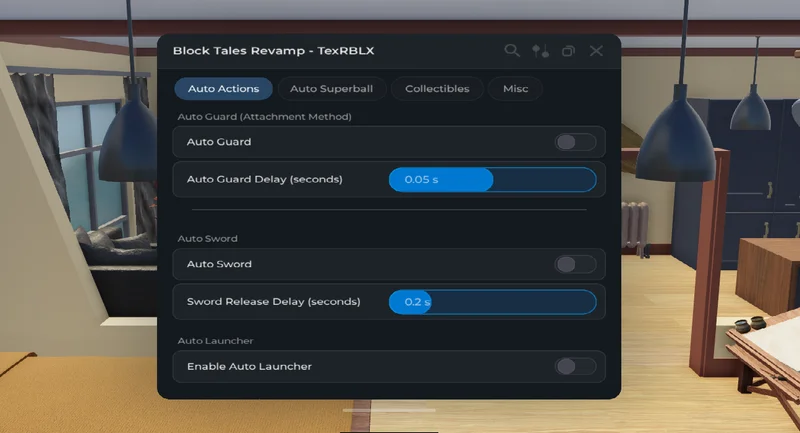Image resolution: width=800 pixels, height=433 pixels.
Task: Switch to the Auto Actions tab
Action: click(223, 89)
